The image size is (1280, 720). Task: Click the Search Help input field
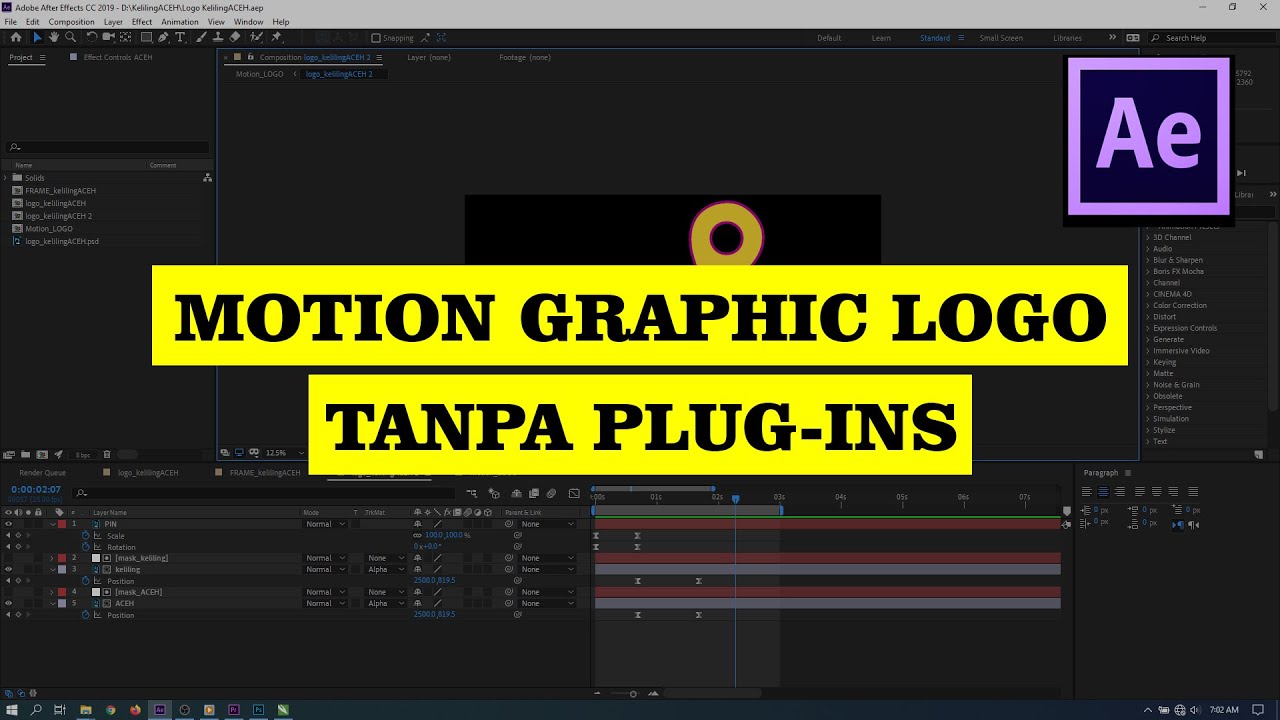[1214, 38]
